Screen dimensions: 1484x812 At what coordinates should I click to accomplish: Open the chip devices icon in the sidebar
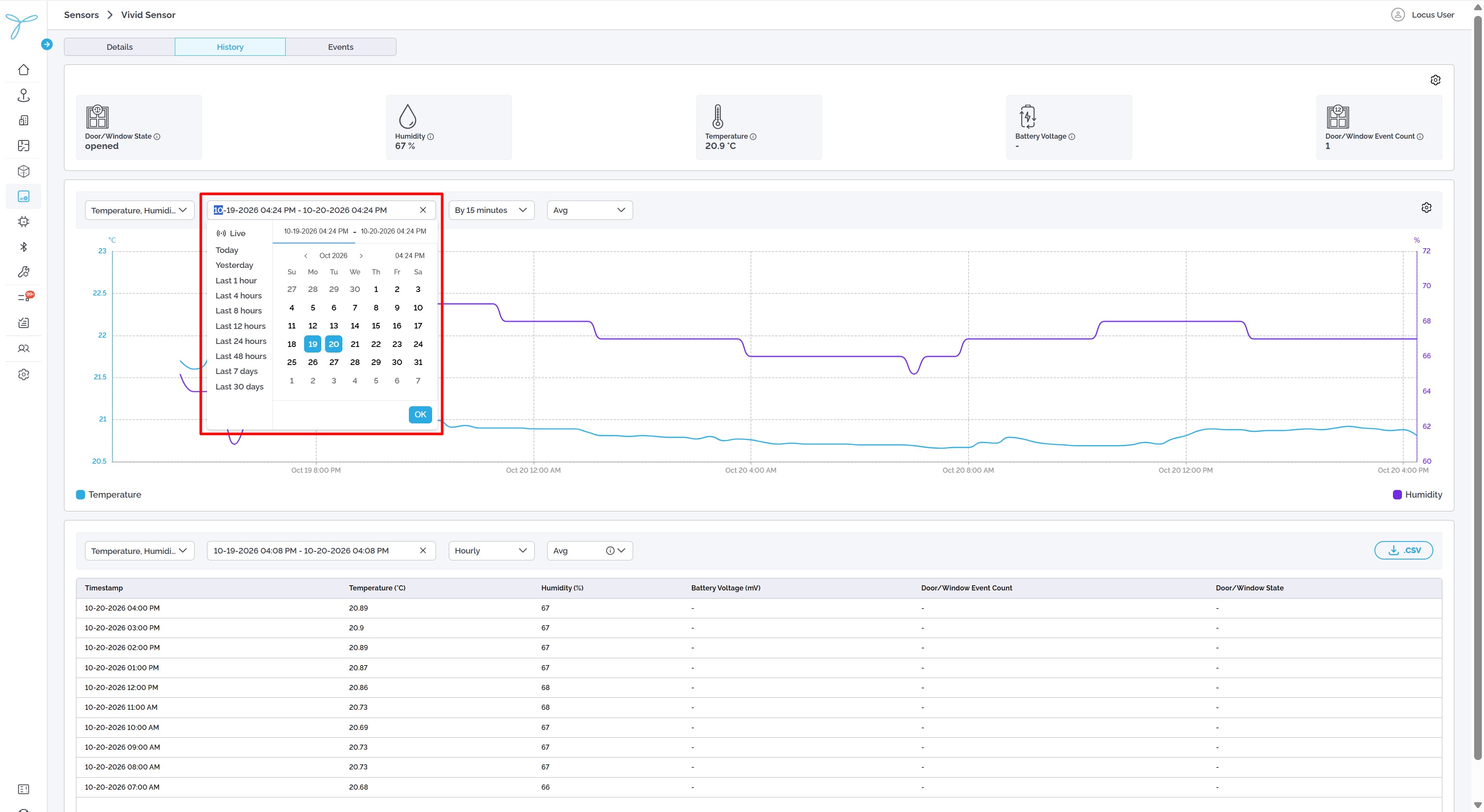click(24, 222)
